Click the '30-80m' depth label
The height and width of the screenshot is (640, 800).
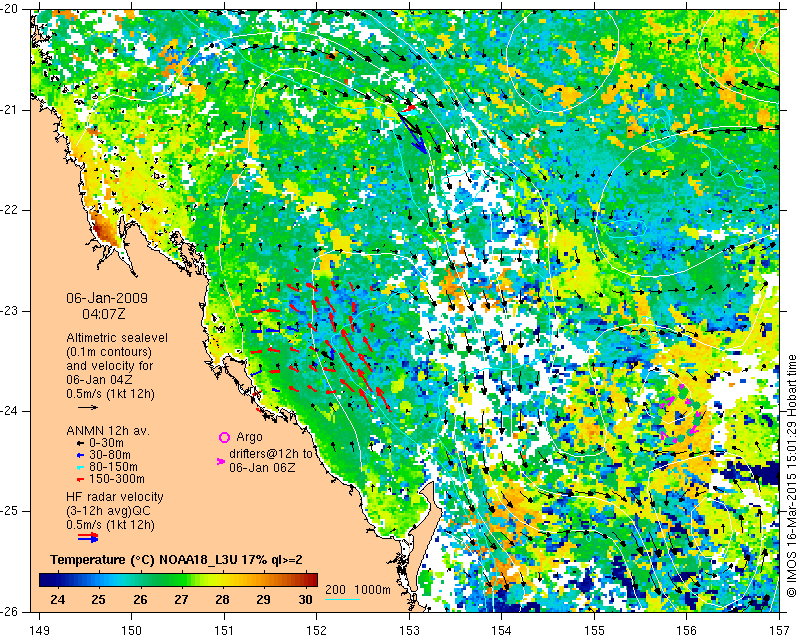click(110, 455)
